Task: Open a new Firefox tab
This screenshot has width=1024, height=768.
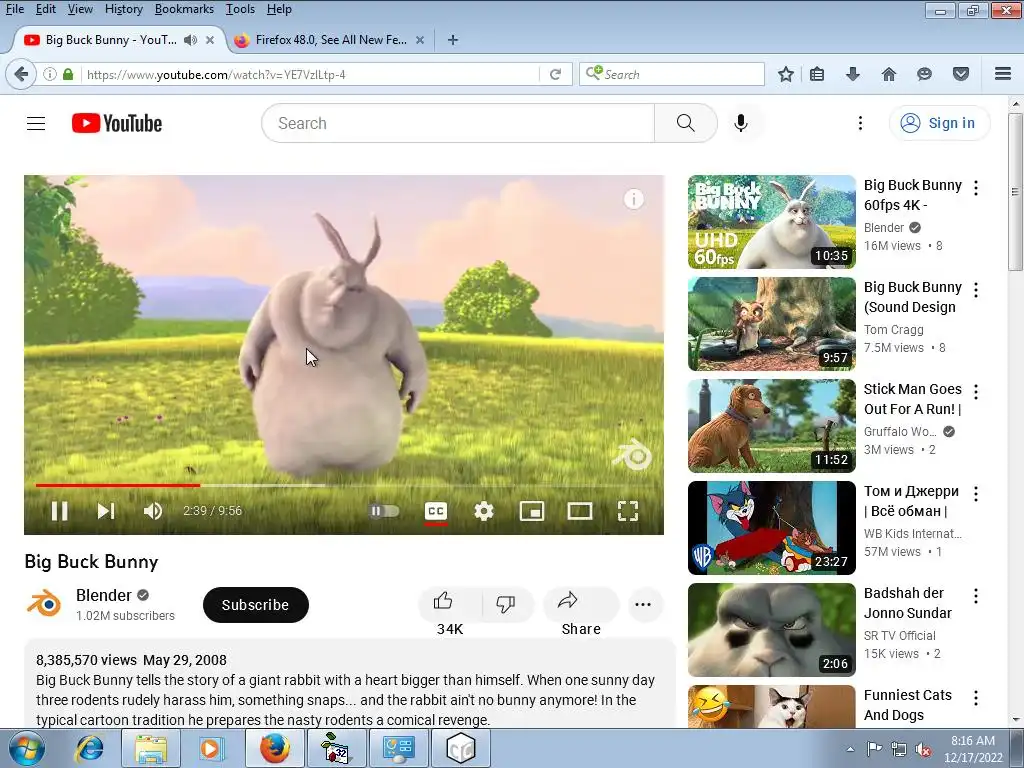Action: (x=453, y=40)
